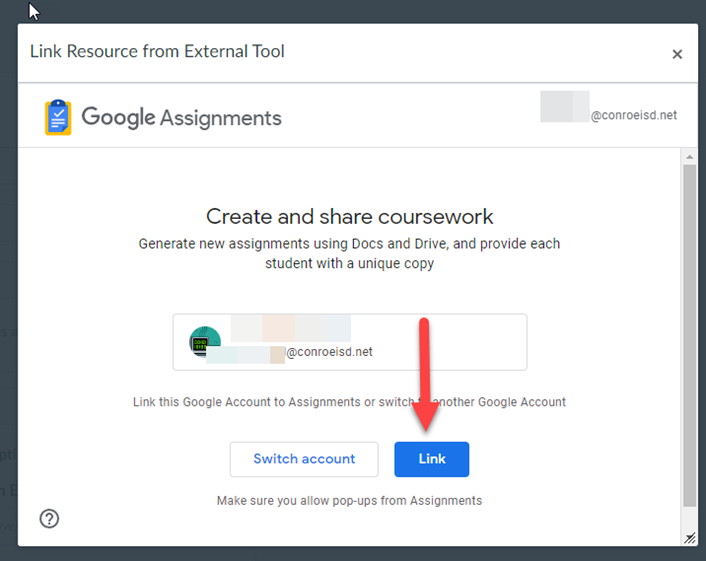Click the blurred account name in the card

(x=290, y=328)
